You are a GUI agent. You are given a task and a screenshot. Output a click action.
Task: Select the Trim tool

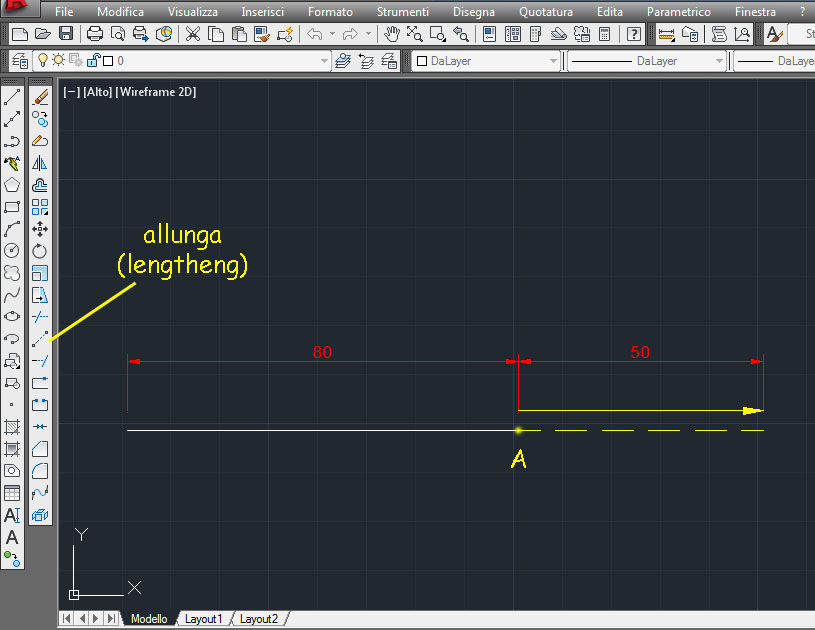(x=40, y=317)
